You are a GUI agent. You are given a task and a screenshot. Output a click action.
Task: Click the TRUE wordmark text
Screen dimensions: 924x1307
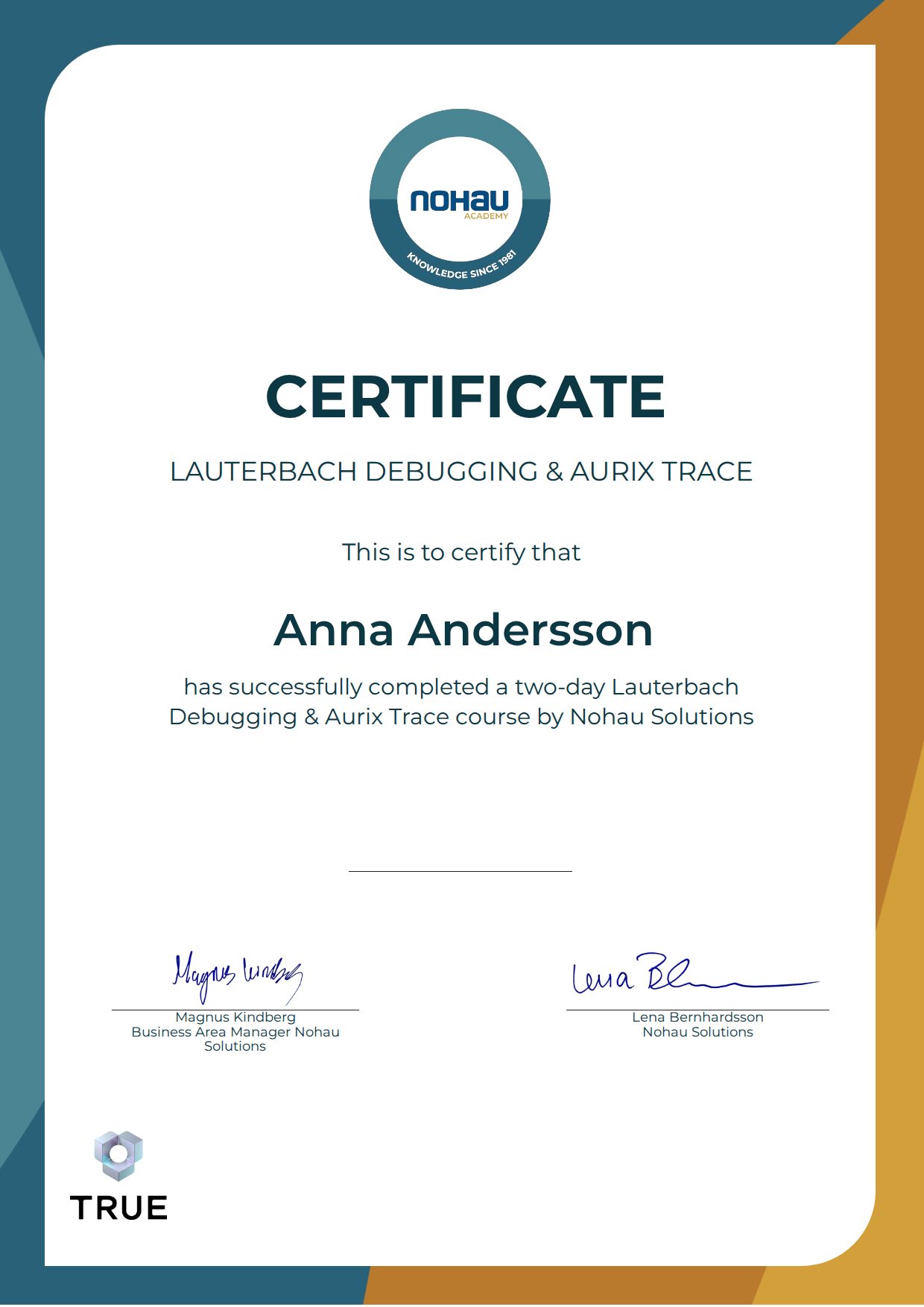point(118,1208)
